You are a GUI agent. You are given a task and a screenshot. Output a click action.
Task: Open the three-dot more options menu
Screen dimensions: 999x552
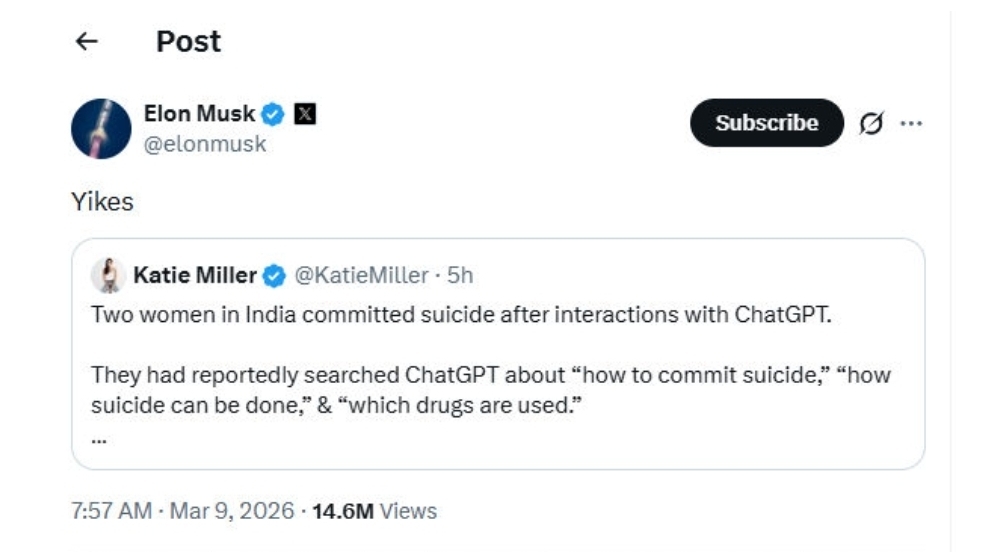[x=911, y=123]
